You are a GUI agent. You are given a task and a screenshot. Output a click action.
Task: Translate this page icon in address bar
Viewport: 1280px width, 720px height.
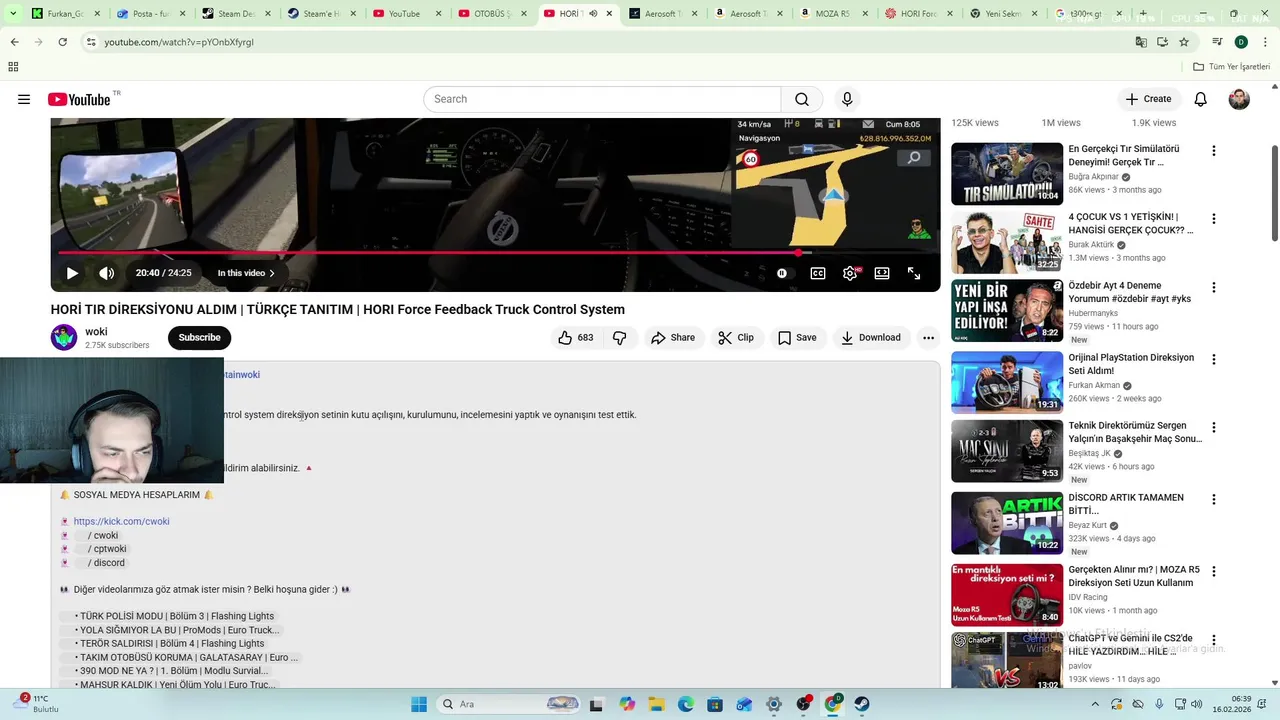1141,42
